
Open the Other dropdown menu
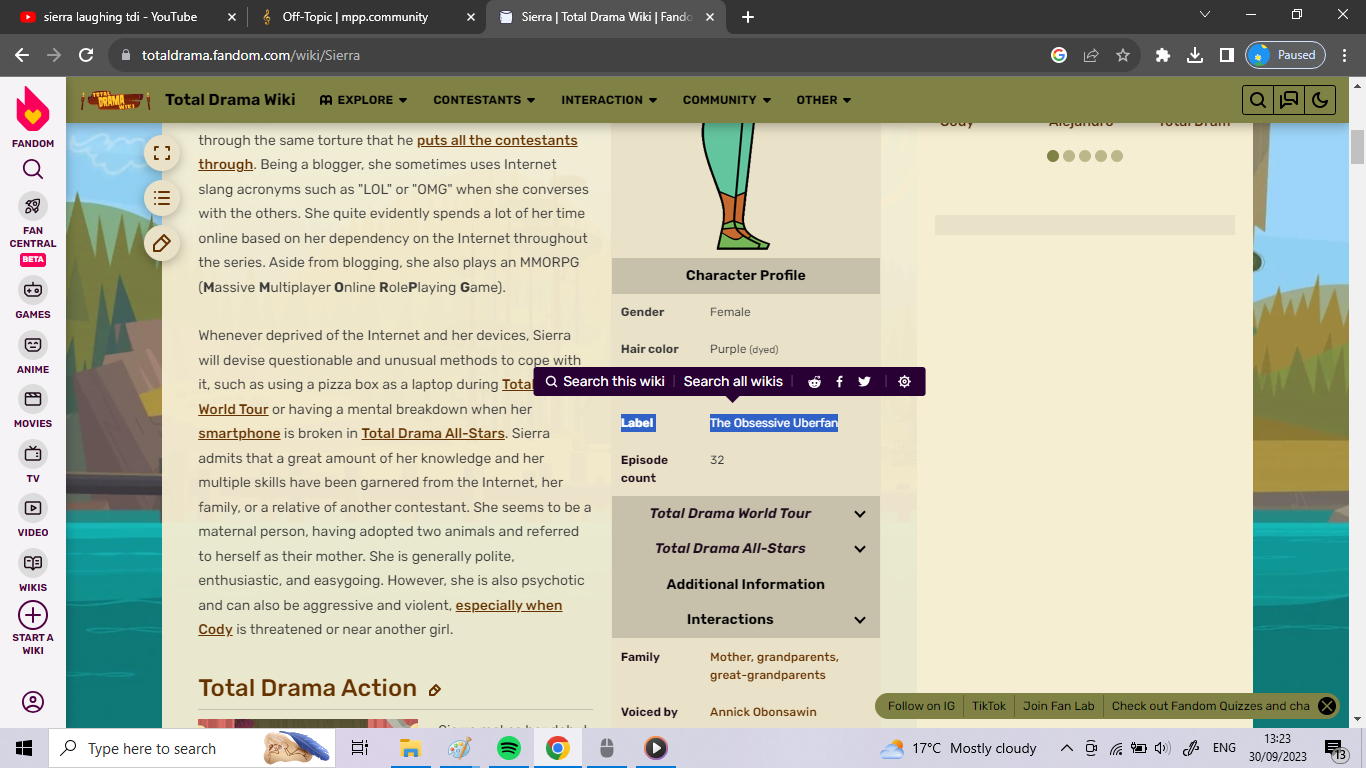point(824,100)
